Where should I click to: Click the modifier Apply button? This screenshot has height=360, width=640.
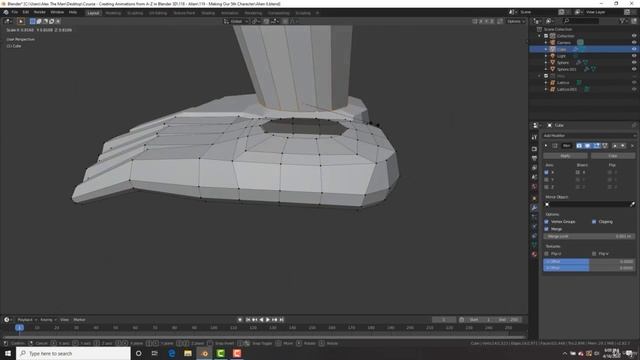[565, 156]
